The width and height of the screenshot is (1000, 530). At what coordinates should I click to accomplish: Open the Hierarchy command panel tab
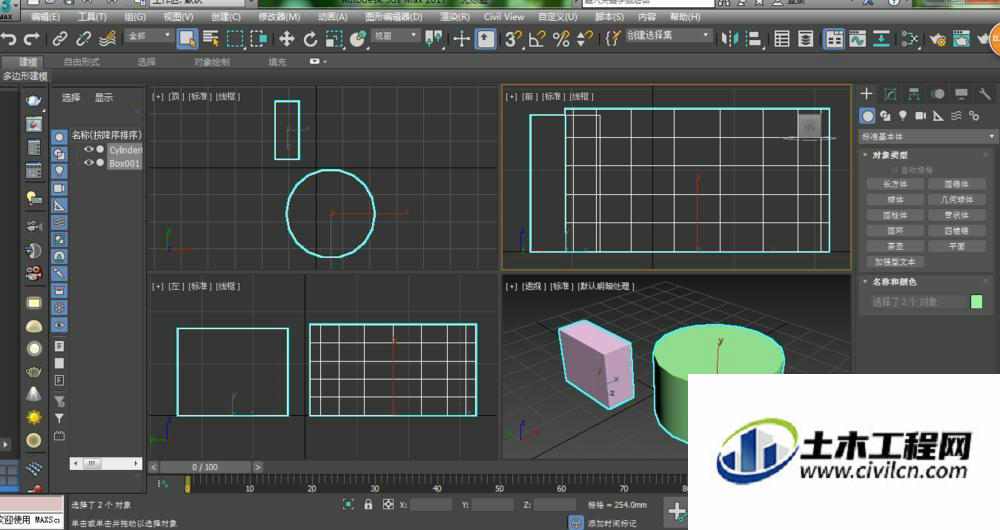(914, 94)
